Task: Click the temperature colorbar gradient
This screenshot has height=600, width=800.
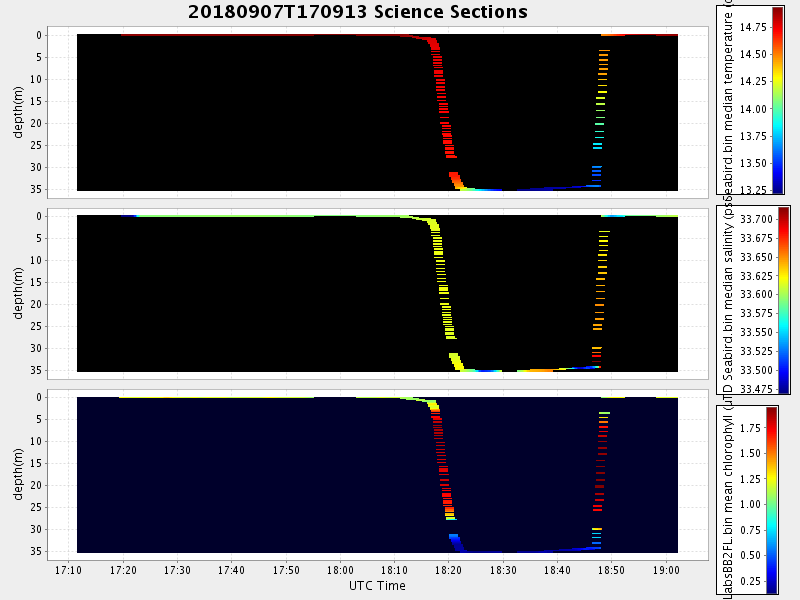Action: coord(777,99)
